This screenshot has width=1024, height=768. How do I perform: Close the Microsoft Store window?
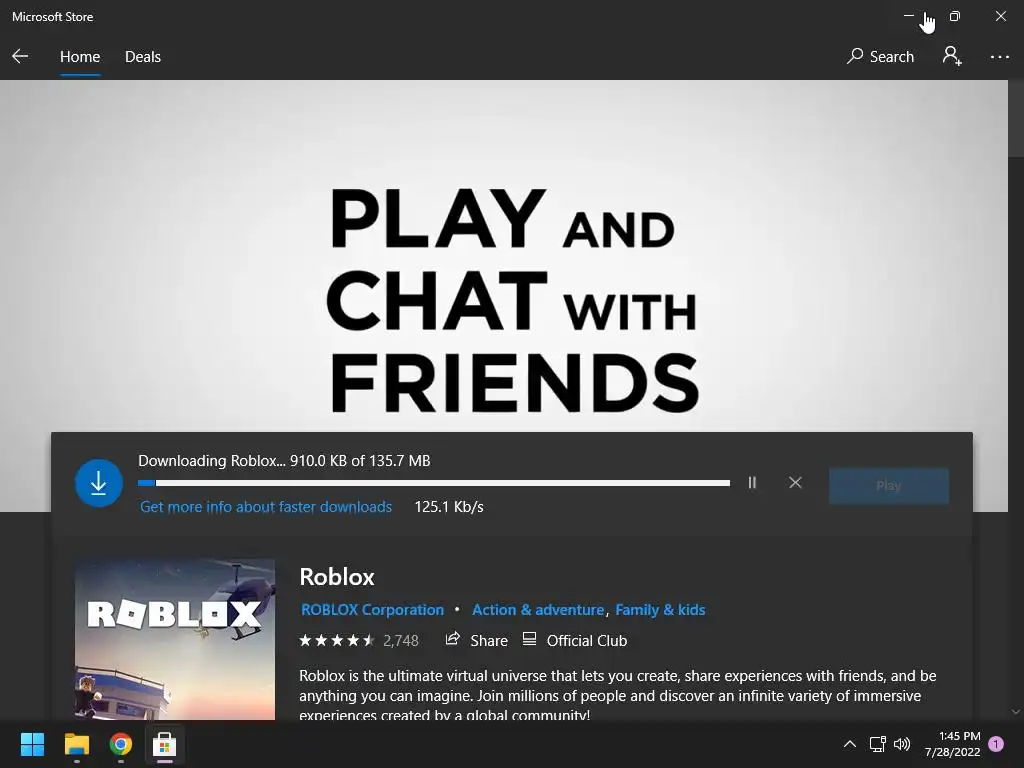click(1000, 16)
